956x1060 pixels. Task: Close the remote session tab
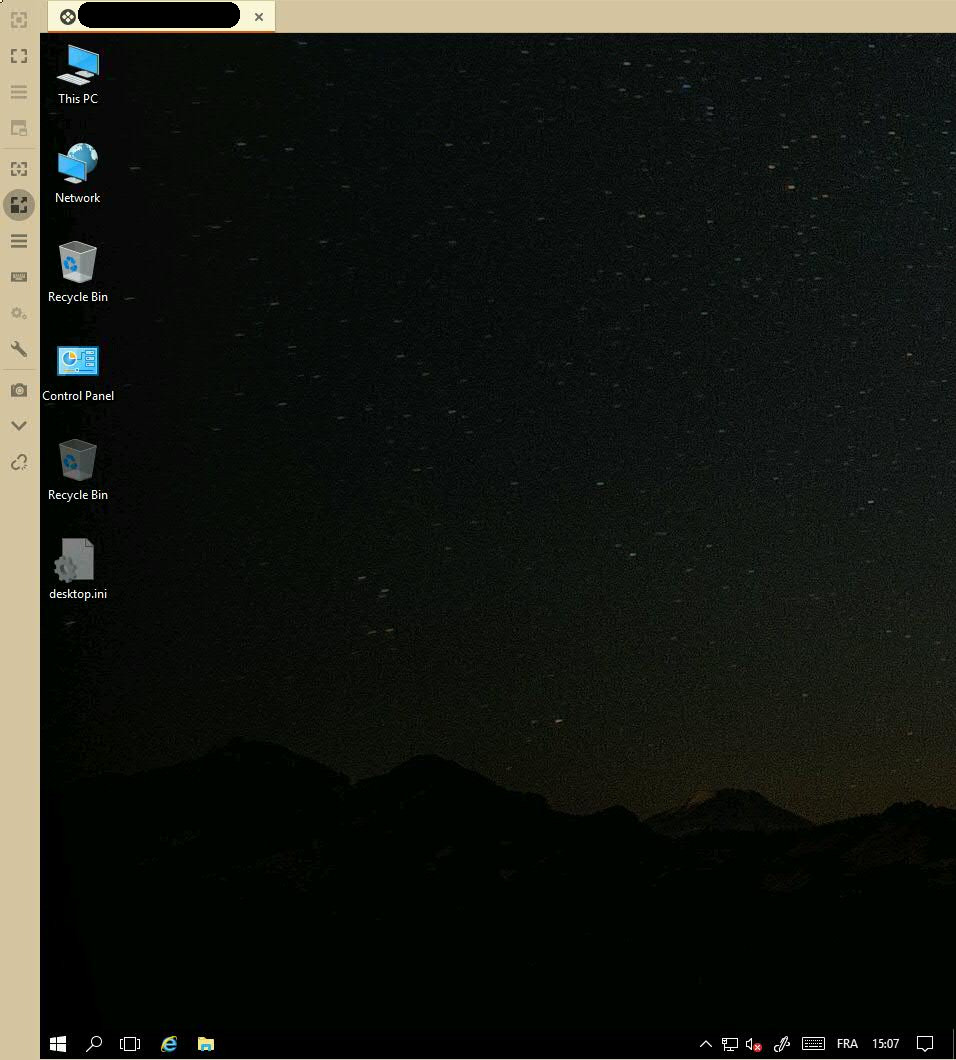259,17
